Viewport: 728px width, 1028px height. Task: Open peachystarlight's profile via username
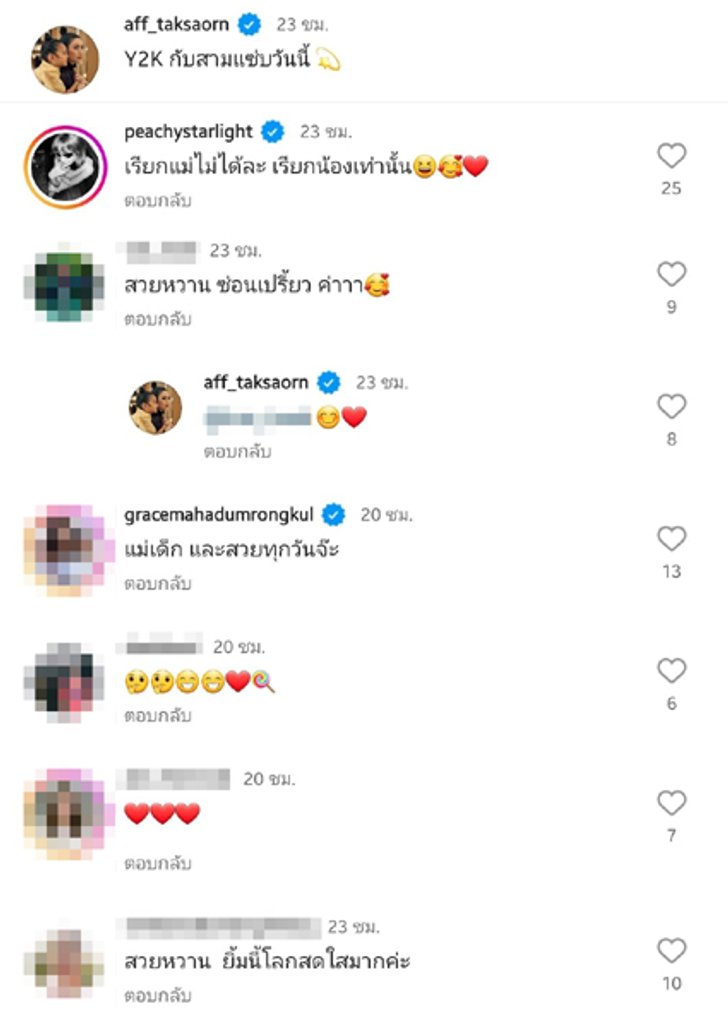[x=188, y=132]
